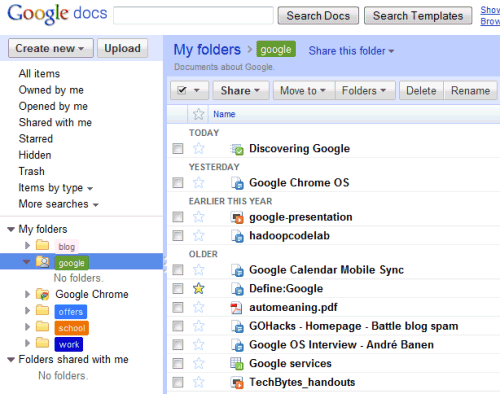
Task: Show Shared with me documents
Action: pos(55,122)
